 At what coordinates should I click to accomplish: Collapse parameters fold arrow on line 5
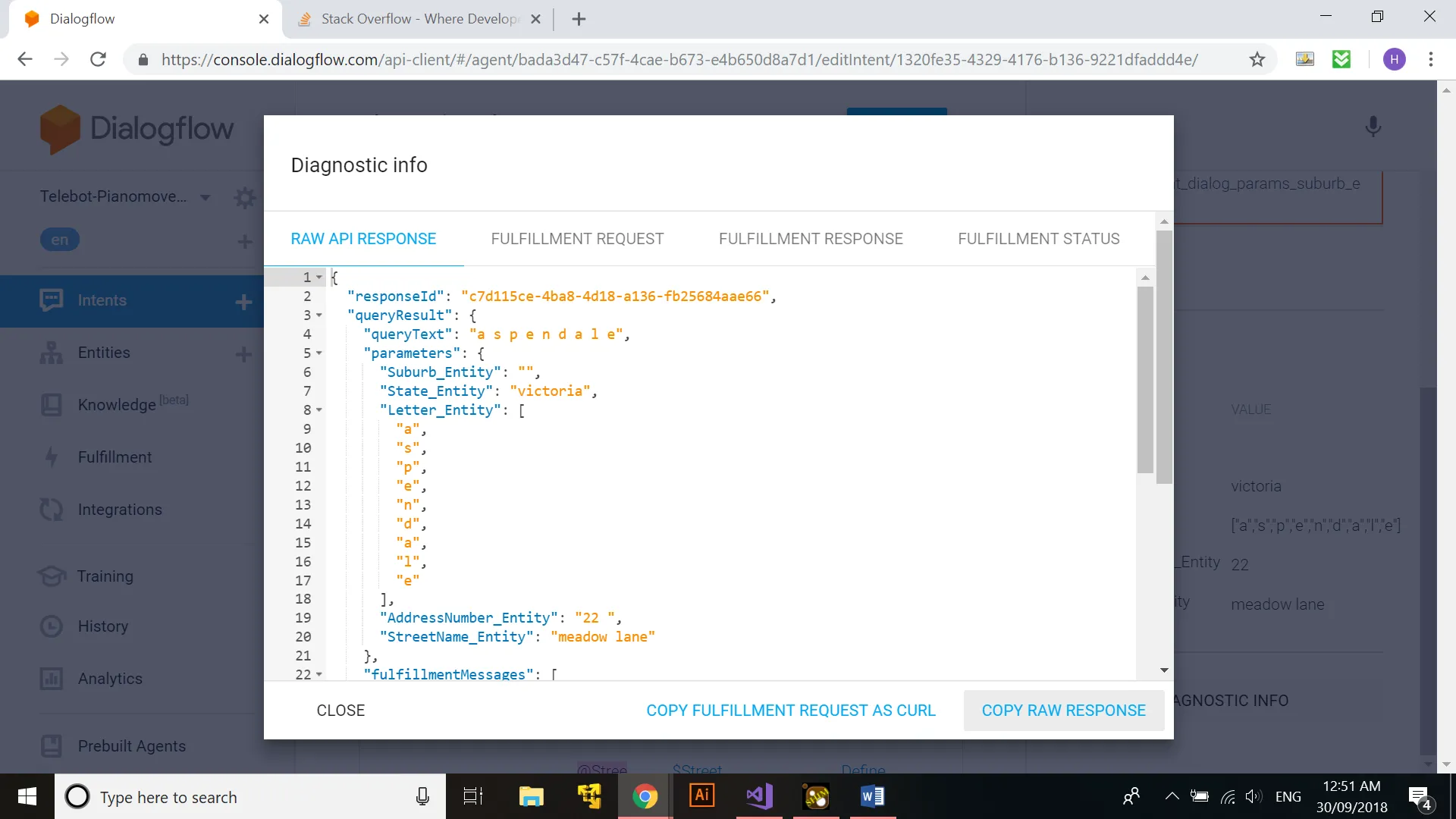coord(319,353)
